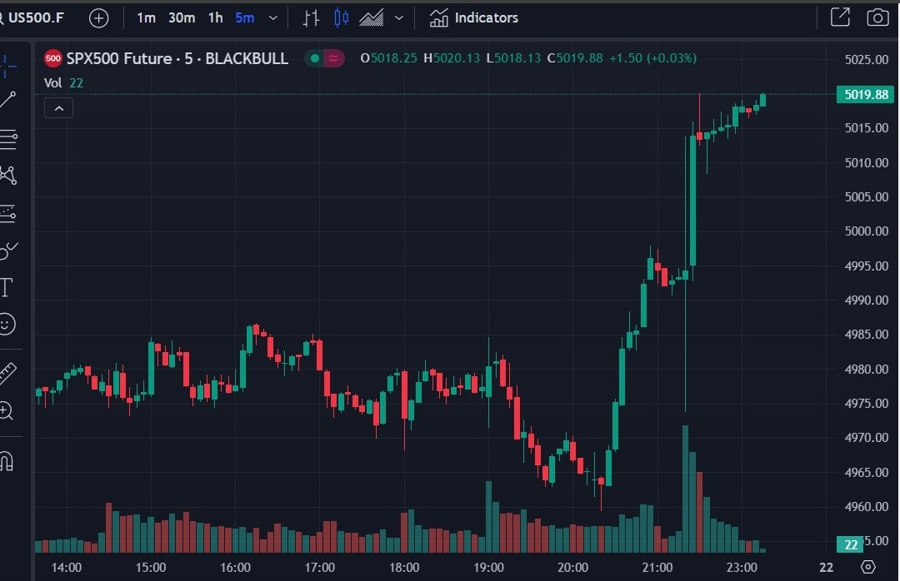Click the date label 22 on time axis
Screen dimensions: 900x581
(x=826, y=568)
